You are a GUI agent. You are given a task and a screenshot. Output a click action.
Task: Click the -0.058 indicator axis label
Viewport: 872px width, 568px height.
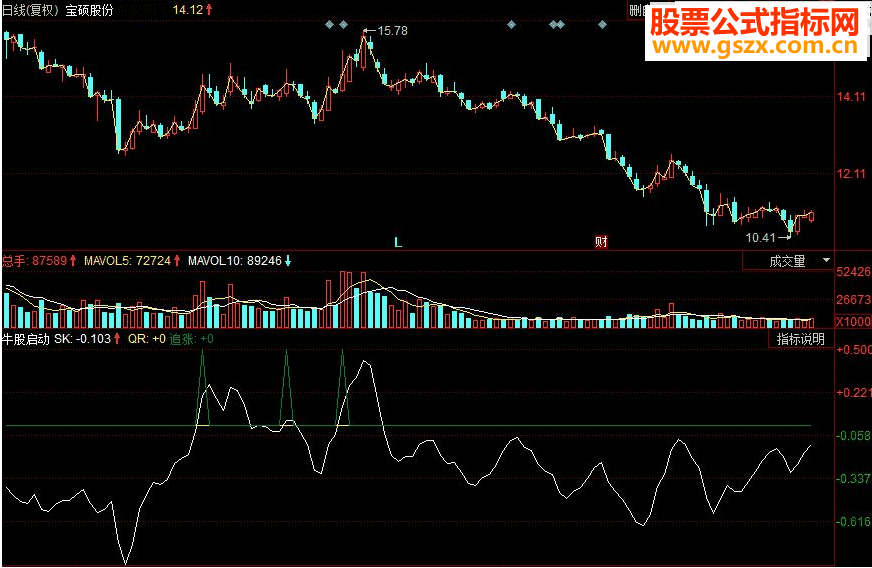854,436
